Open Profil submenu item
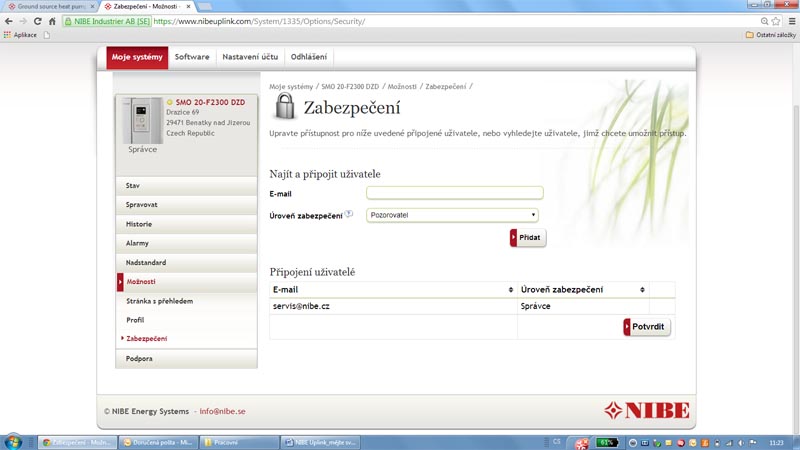The height and width of the screenshot is (450, 800). click(x=135, y=320)
